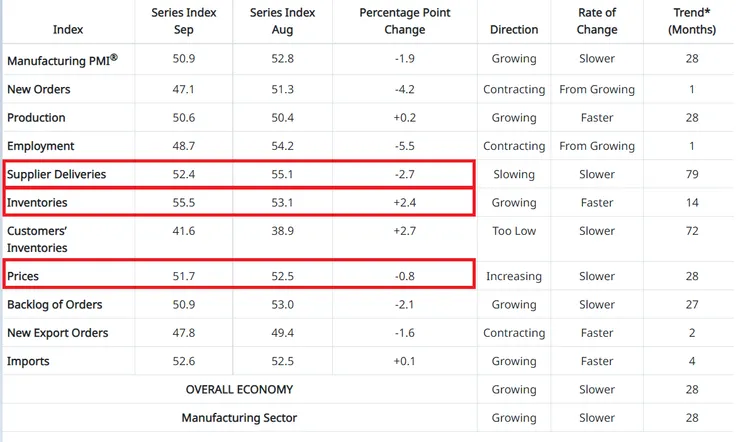Select the Trend (Months) column header
The height and width of the screenshot is (442, 740).
[694, 21]
